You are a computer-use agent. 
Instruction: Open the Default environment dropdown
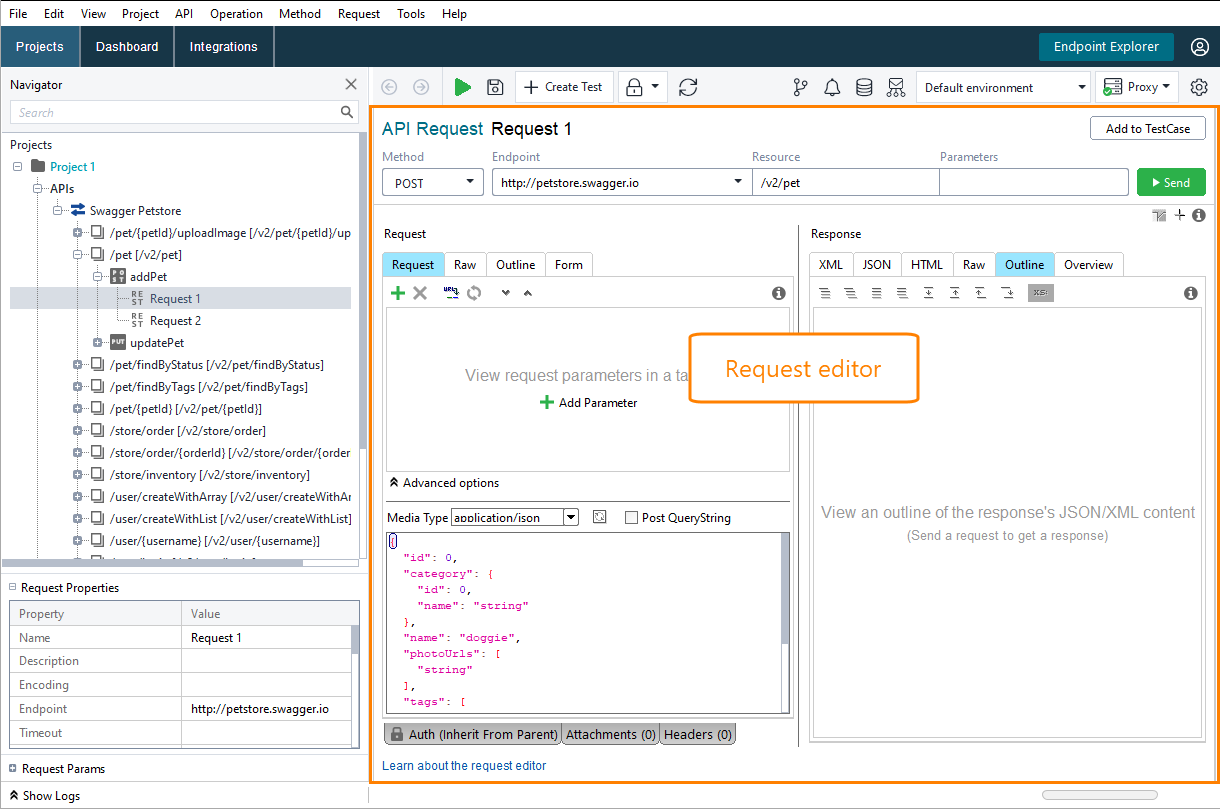pos(1003,87)
